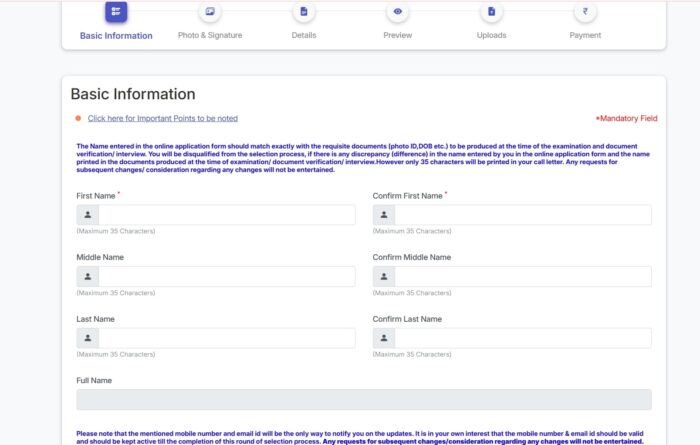This screenshot has height=445, width=700.
Task: Click the Basic Information step icon
Action: coord(116,12)
